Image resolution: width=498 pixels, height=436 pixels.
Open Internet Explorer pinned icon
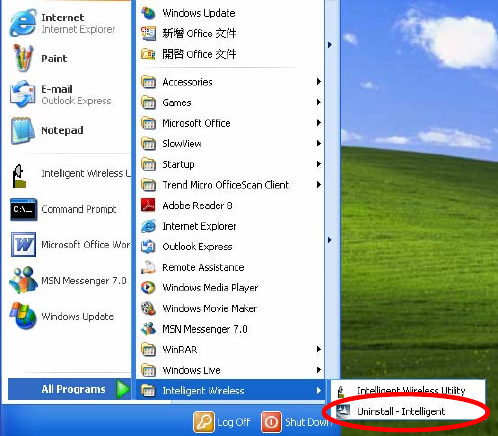23,23
